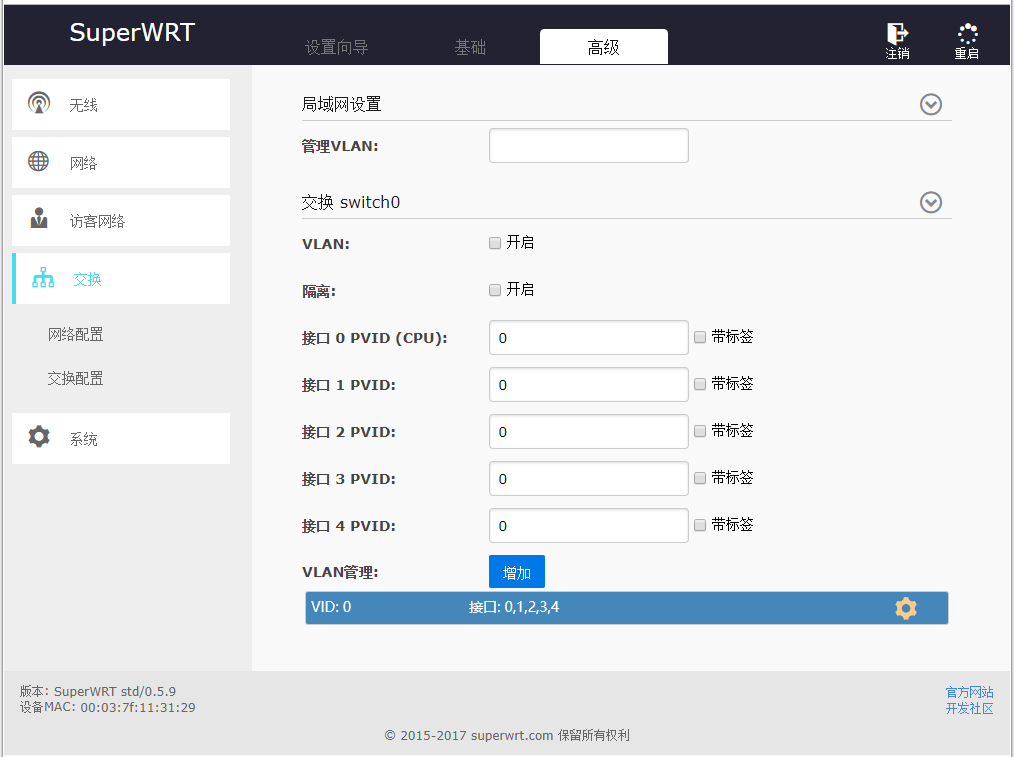Open the 系统 sidebar menu
The image size is (1014, 757).
click(x=121, y=438)
